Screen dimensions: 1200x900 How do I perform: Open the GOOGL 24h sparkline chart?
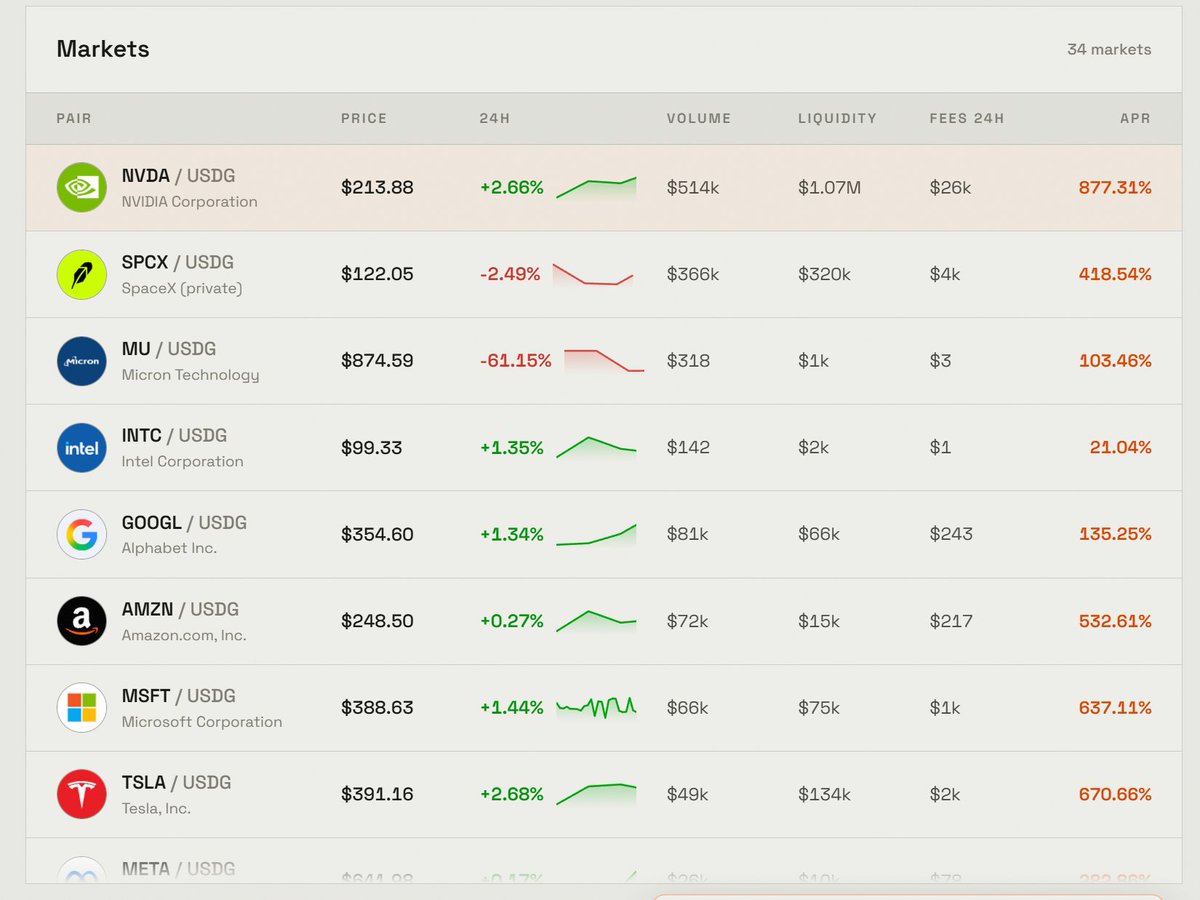pyautogui.click(x=596, y=535)
